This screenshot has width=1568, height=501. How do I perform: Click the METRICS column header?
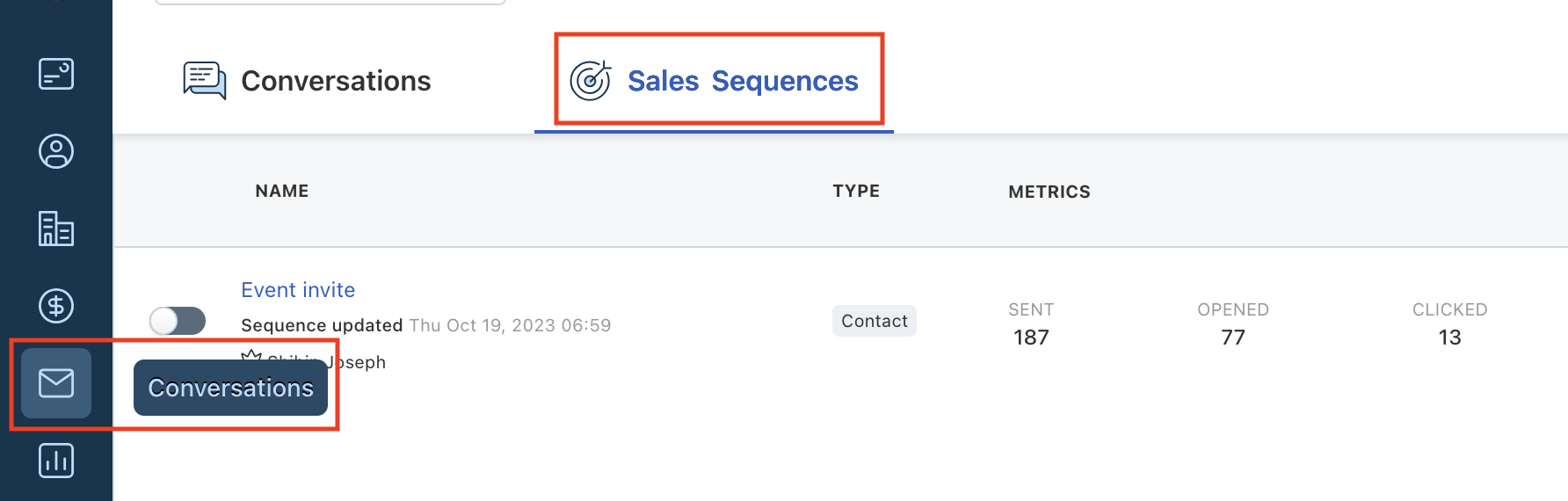tap(1049, 192)
